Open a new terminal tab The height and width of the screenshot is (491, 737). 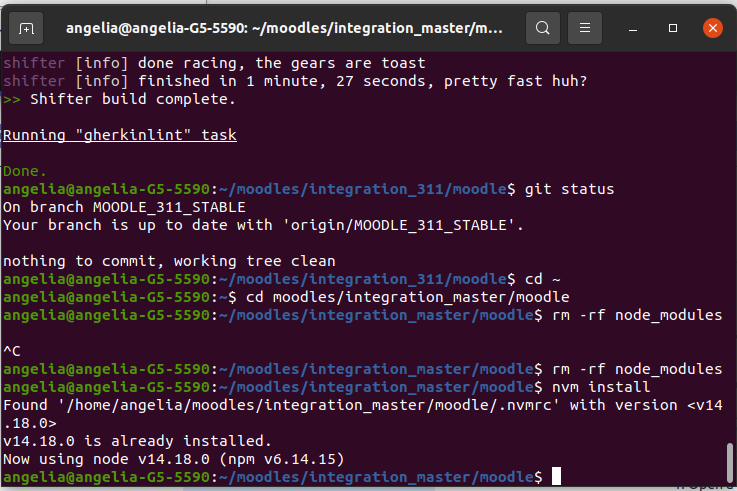point(26,29)
